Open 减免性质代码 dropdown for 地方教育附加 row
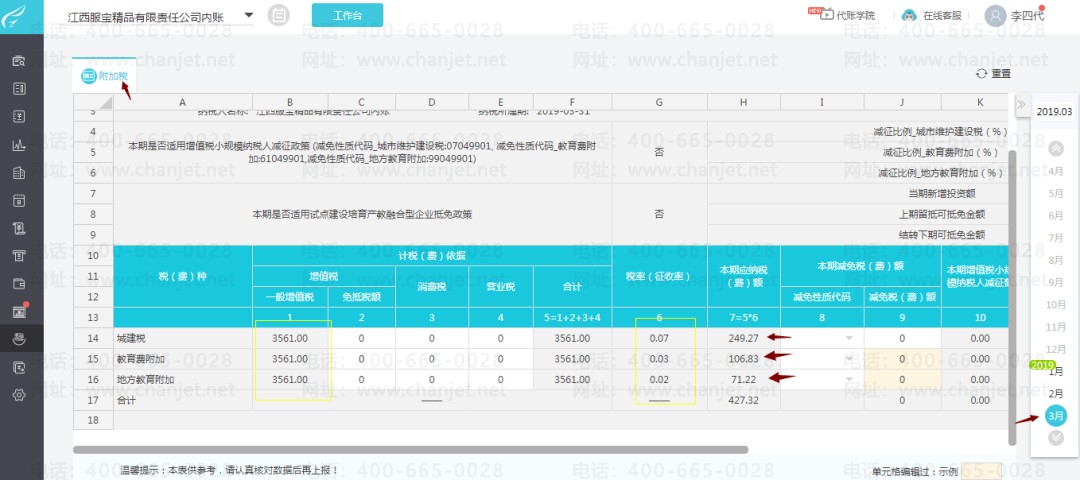This screenshot has width=1080, height=480. click(849, 379)
